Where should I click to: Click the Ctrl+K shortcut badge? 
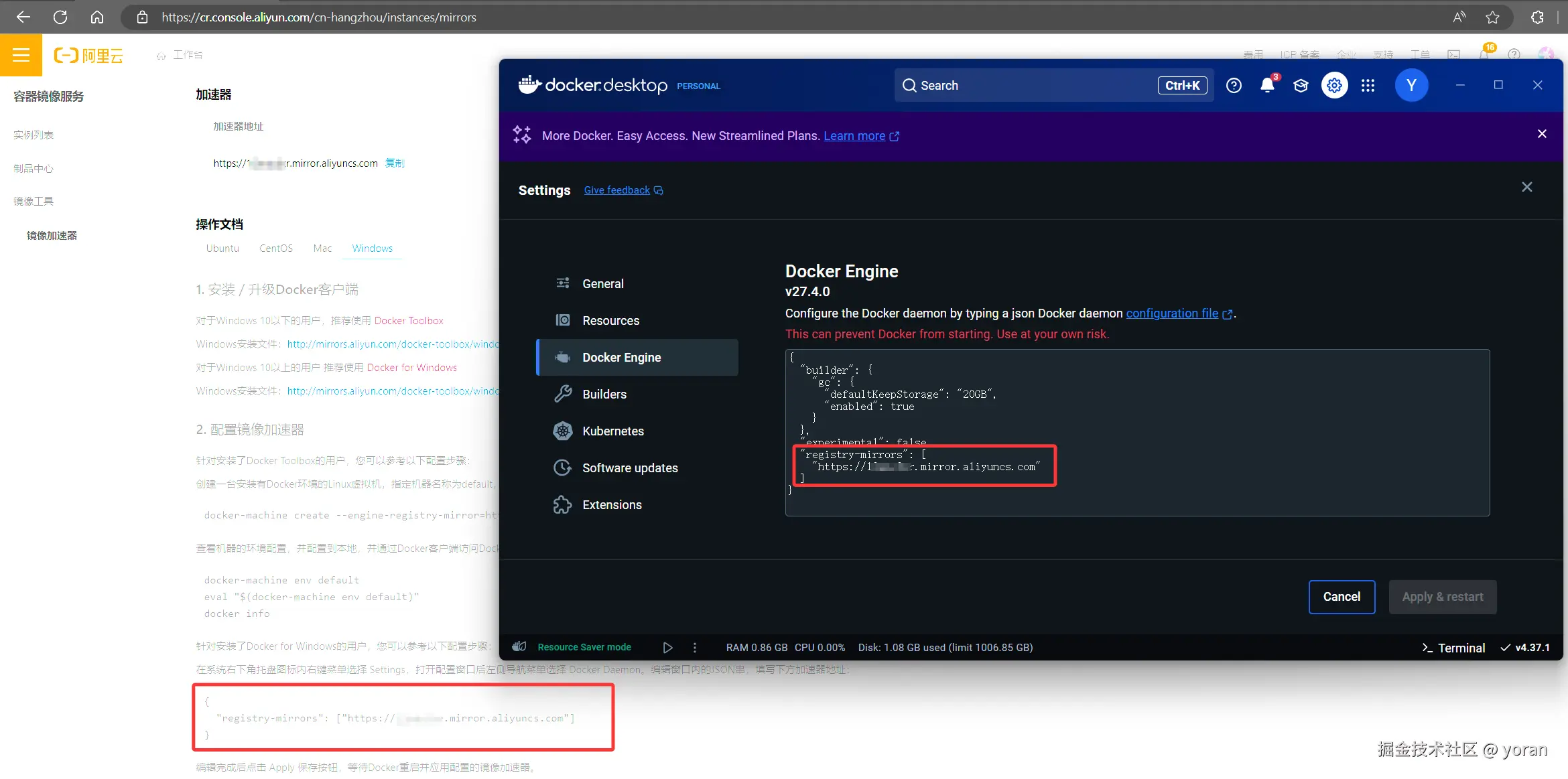coord(1183,86)
